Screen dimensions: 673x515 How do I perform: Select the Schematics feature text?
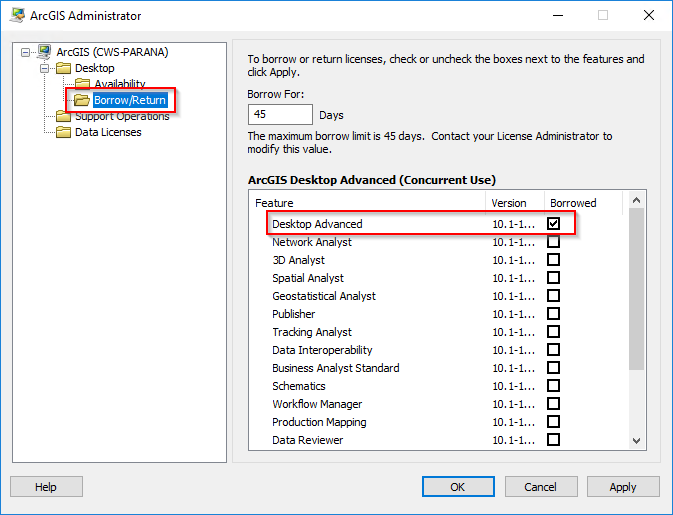(299, 386)
